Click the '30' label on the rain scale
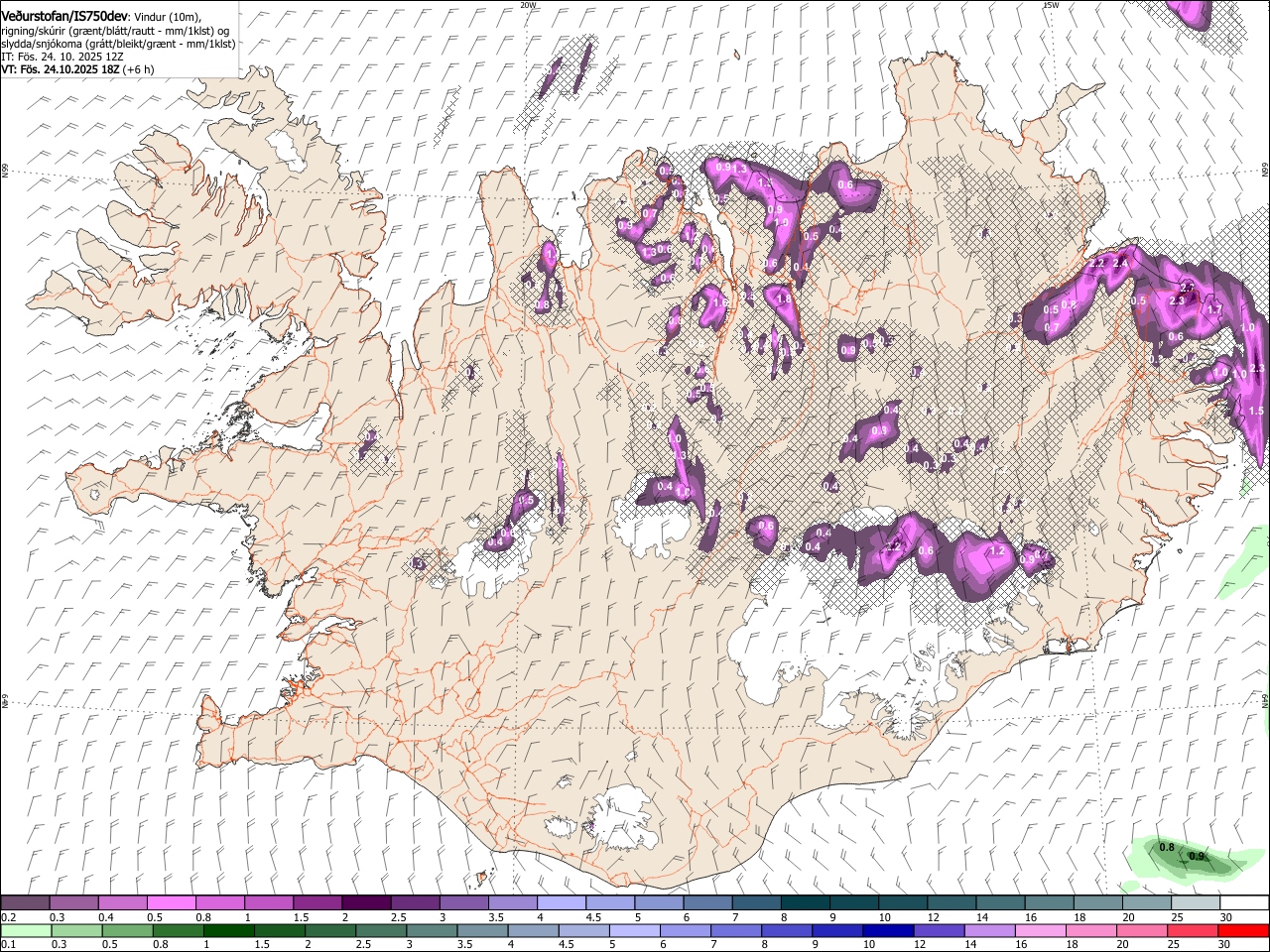This screenshot has width=1270, height=952. tap(1224, 944)
